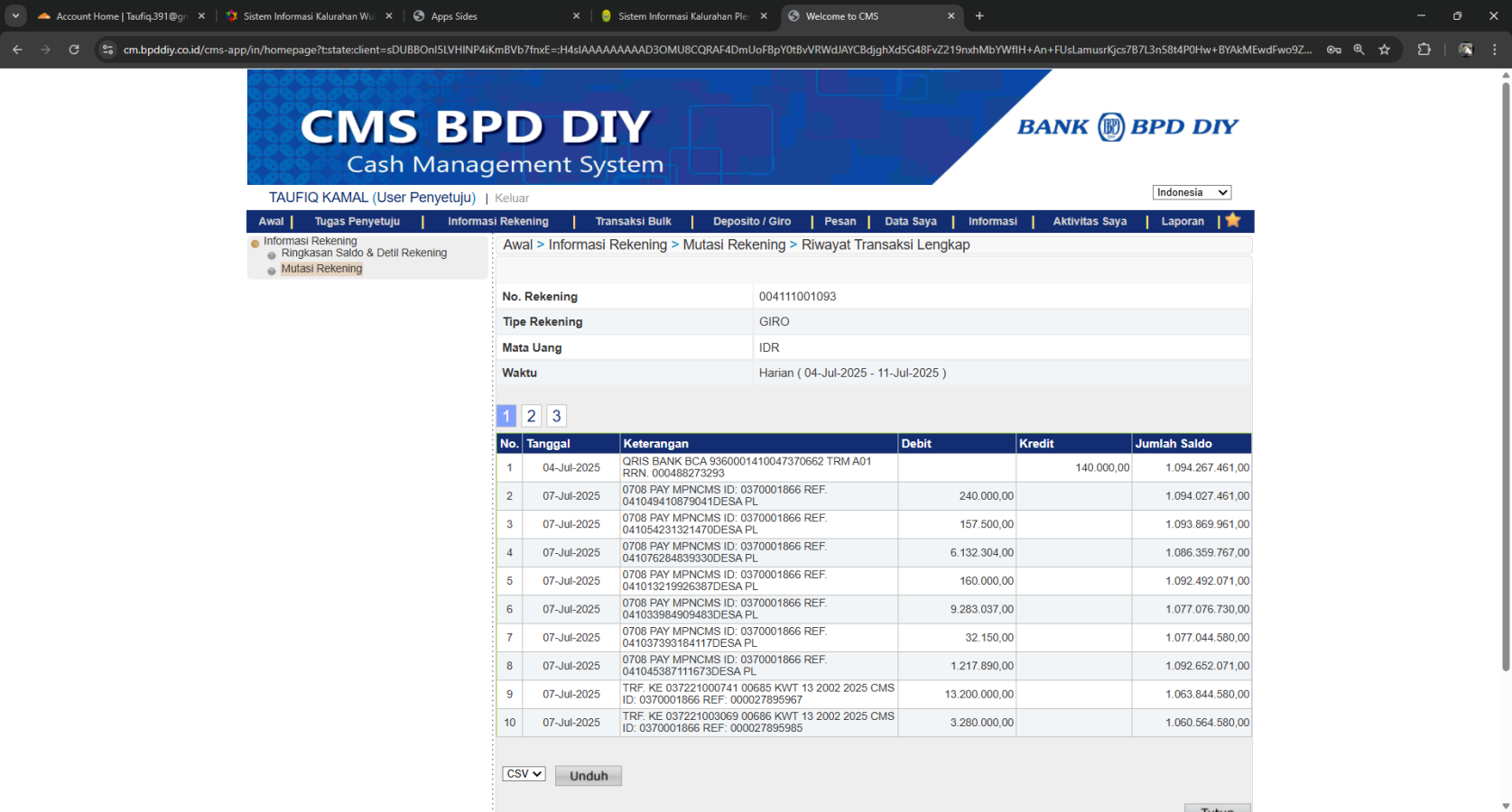Click the gold star favorites icon
This screenshot has height=812, width=1512.
click(1233, 220)
